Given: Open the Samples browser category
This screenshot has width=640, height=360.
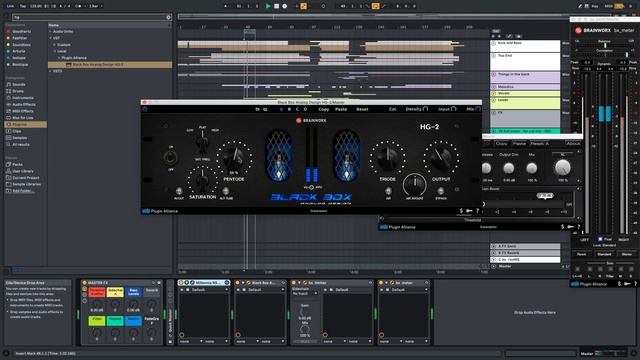Looking at the screenshot, I should pos(20,138).
